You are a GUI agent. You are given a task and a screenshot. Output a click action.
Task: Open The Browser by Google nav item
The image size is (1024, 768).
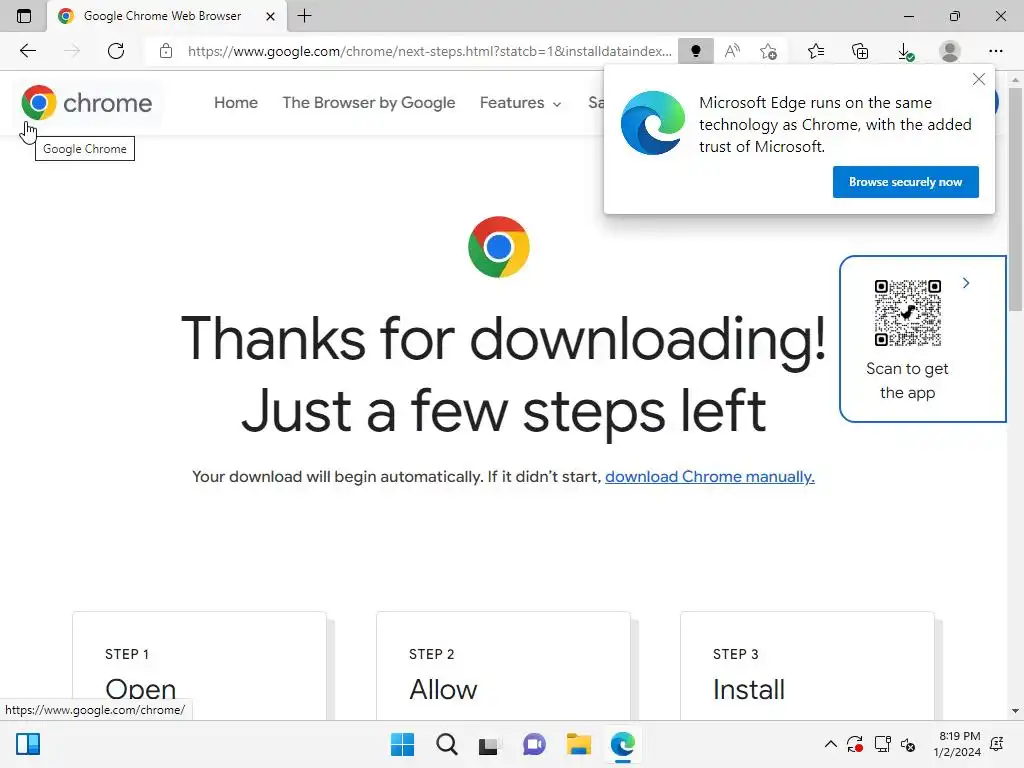pyautogui.click(x=368, y=103)
